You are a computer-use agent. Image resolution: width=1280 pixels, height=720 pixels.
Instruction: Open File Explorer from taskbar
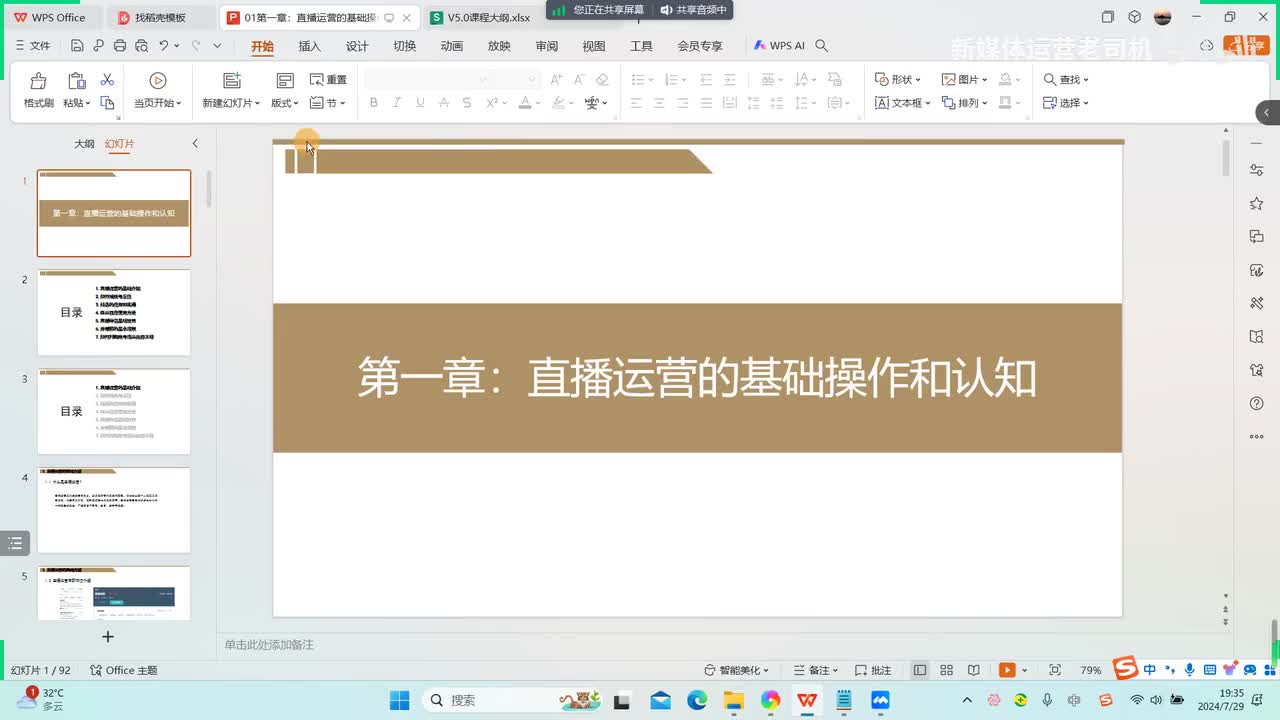coord(734,700)
